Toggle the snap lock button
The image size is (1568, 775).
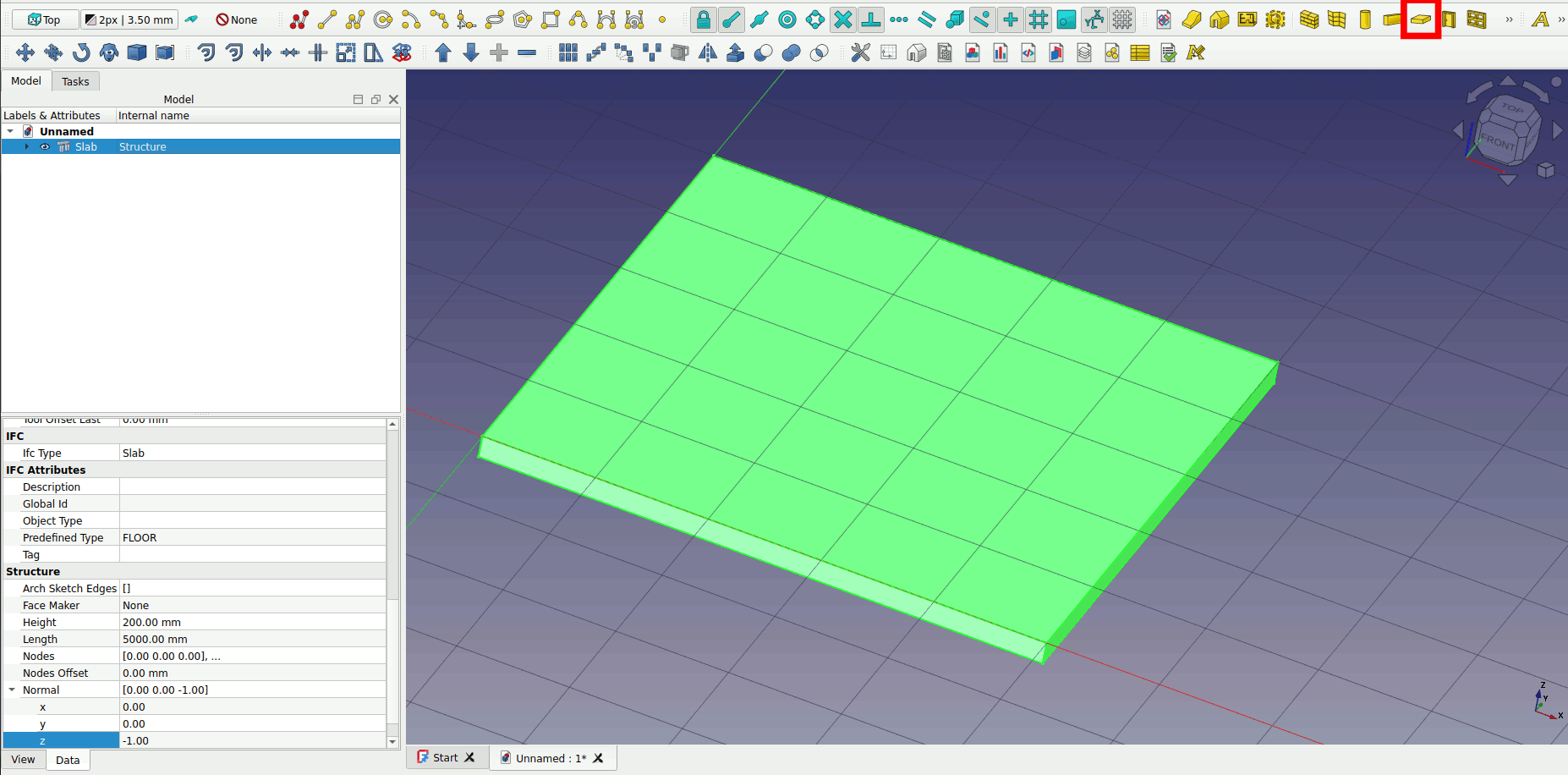click(x=703, y=19)
